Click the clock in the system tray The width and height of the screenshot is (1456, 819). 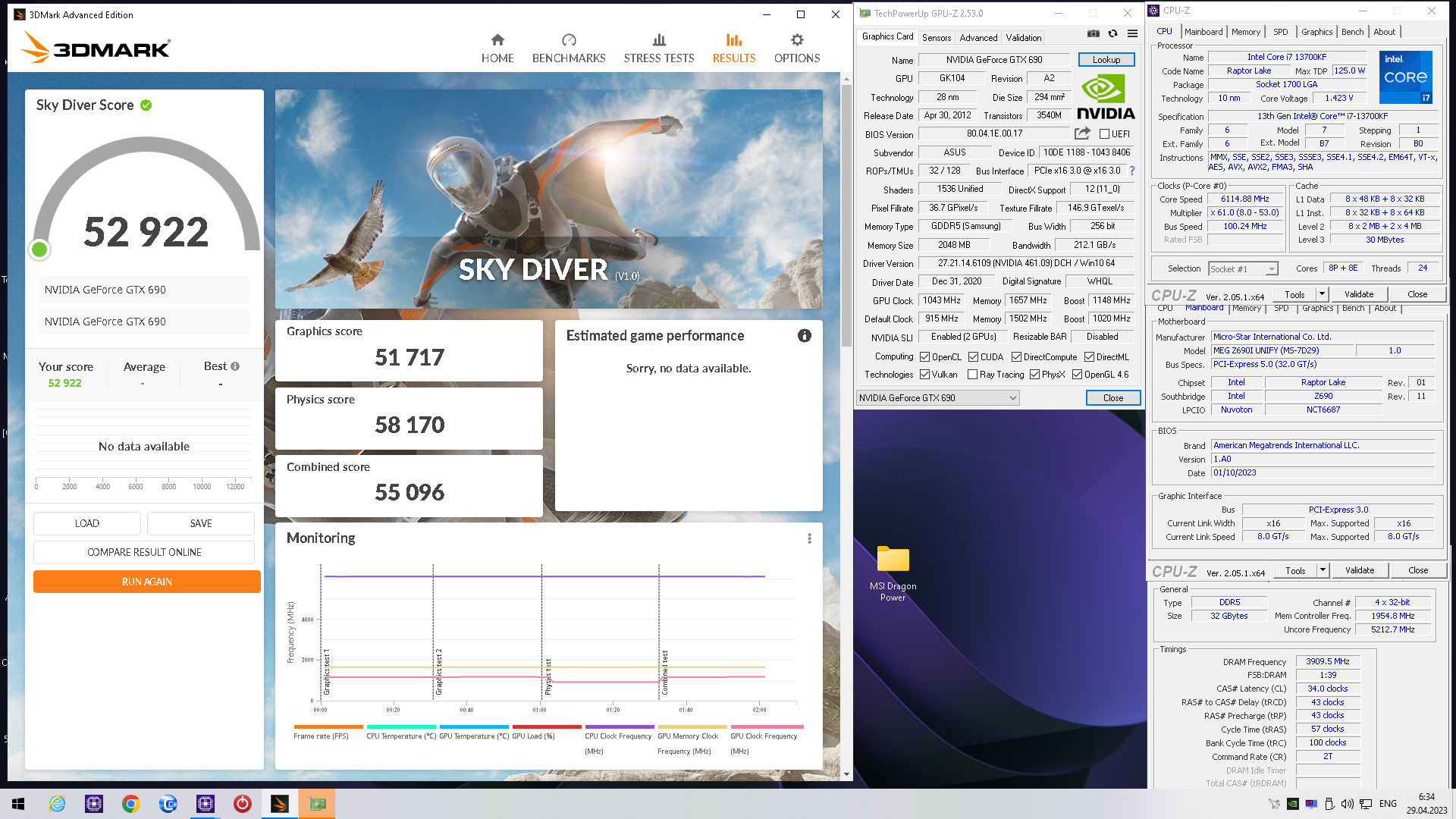[x=1426, y=804]
